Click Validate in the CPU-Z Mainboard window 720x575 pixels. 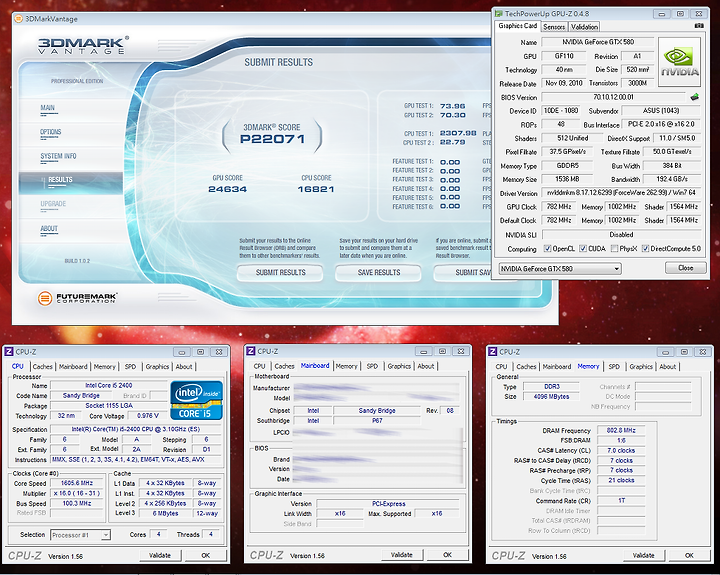pos(402,555)
